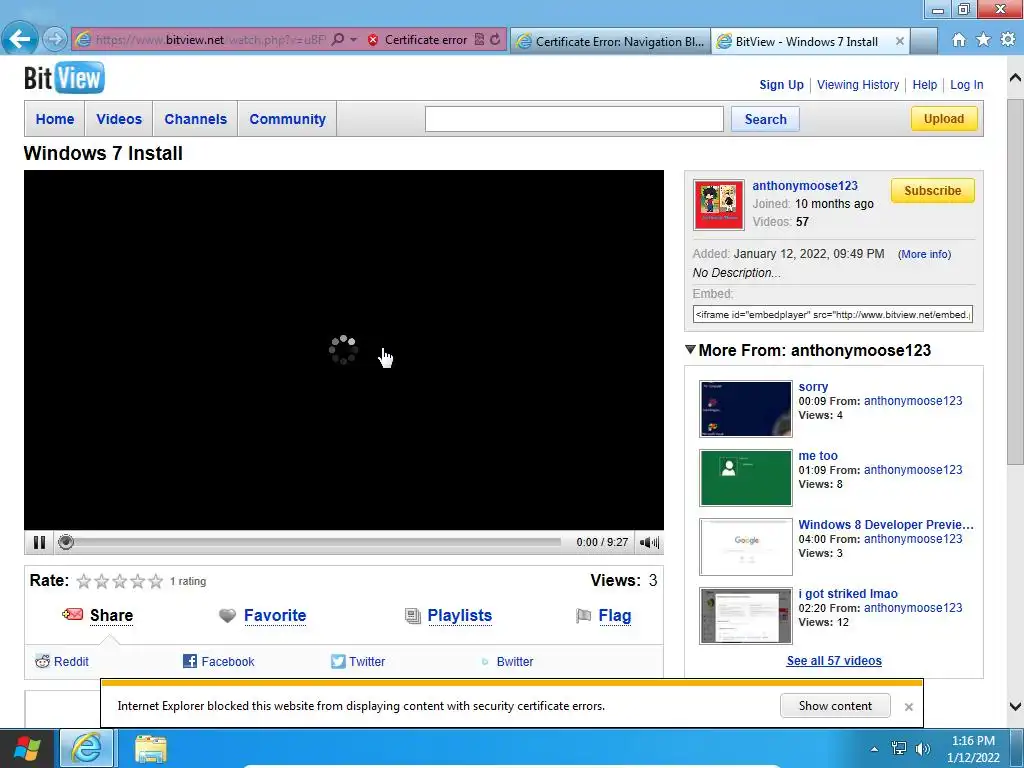Open the Playlists option
1024x768 pixels.
point(460,615)
